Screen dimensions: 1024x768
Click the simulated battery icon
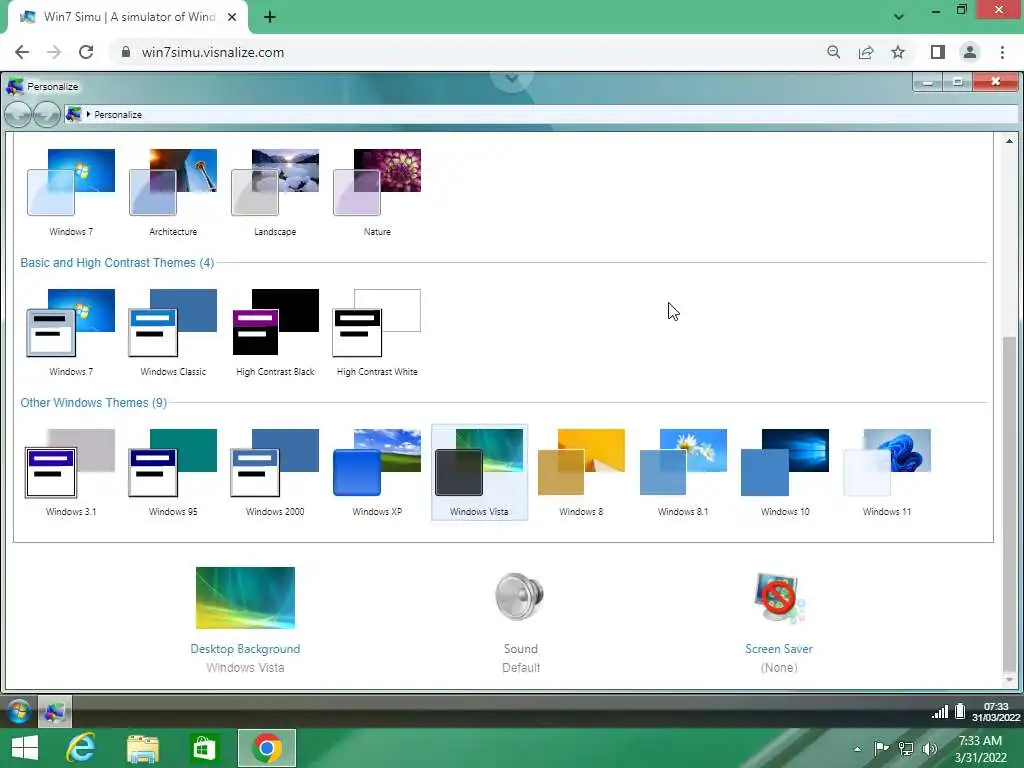pos(960,711)
